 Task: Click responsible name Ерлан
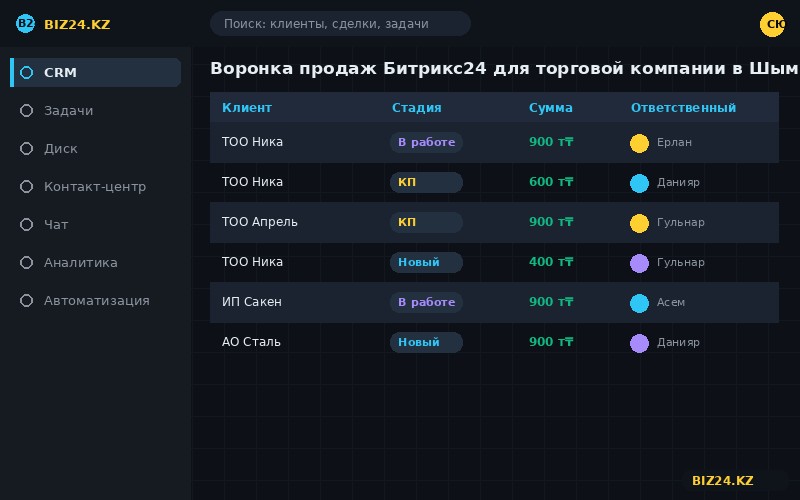click(x=674, y=143)
